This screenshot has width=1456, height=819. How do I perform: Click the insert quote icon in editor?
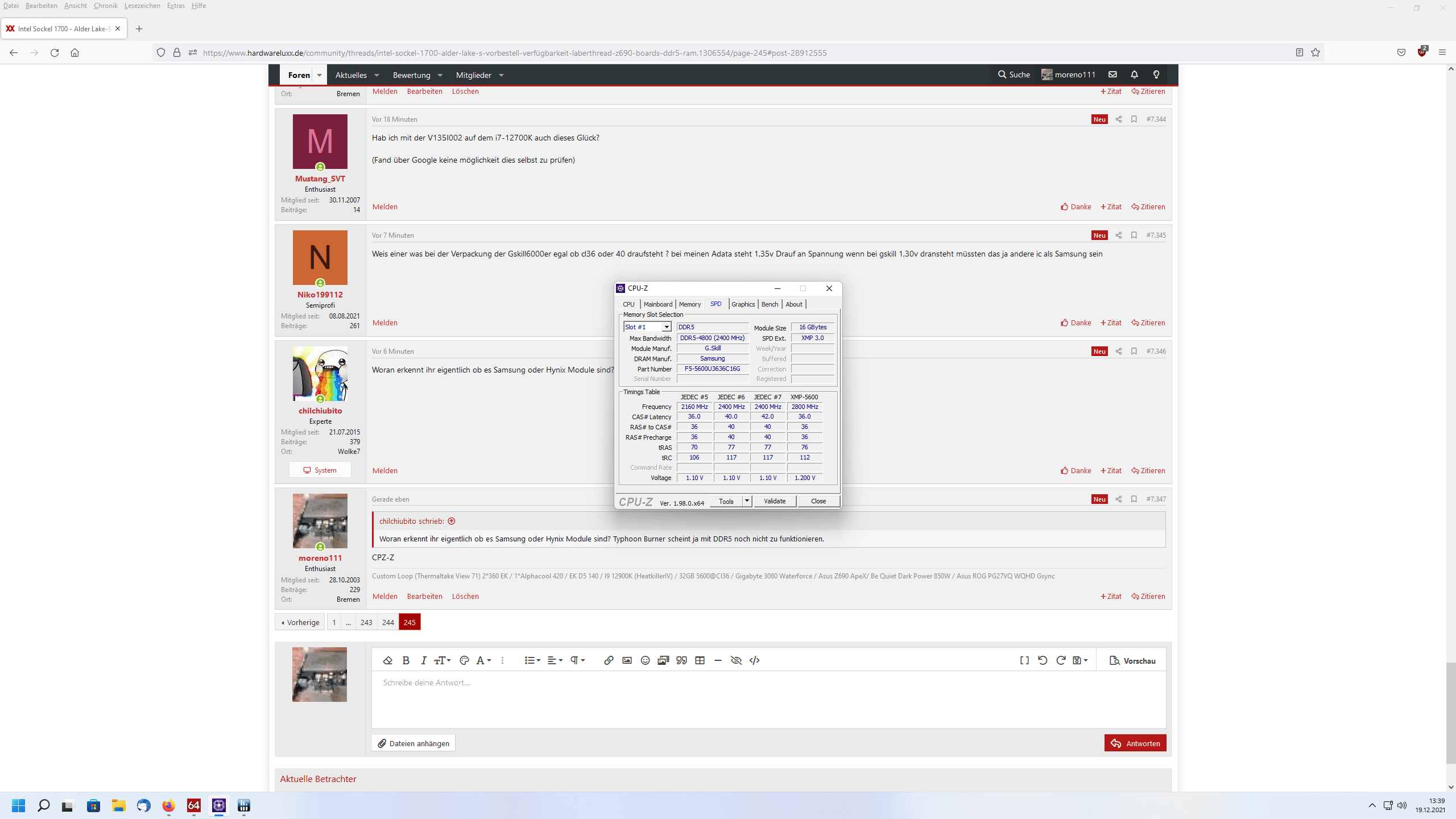coord(681,660)
